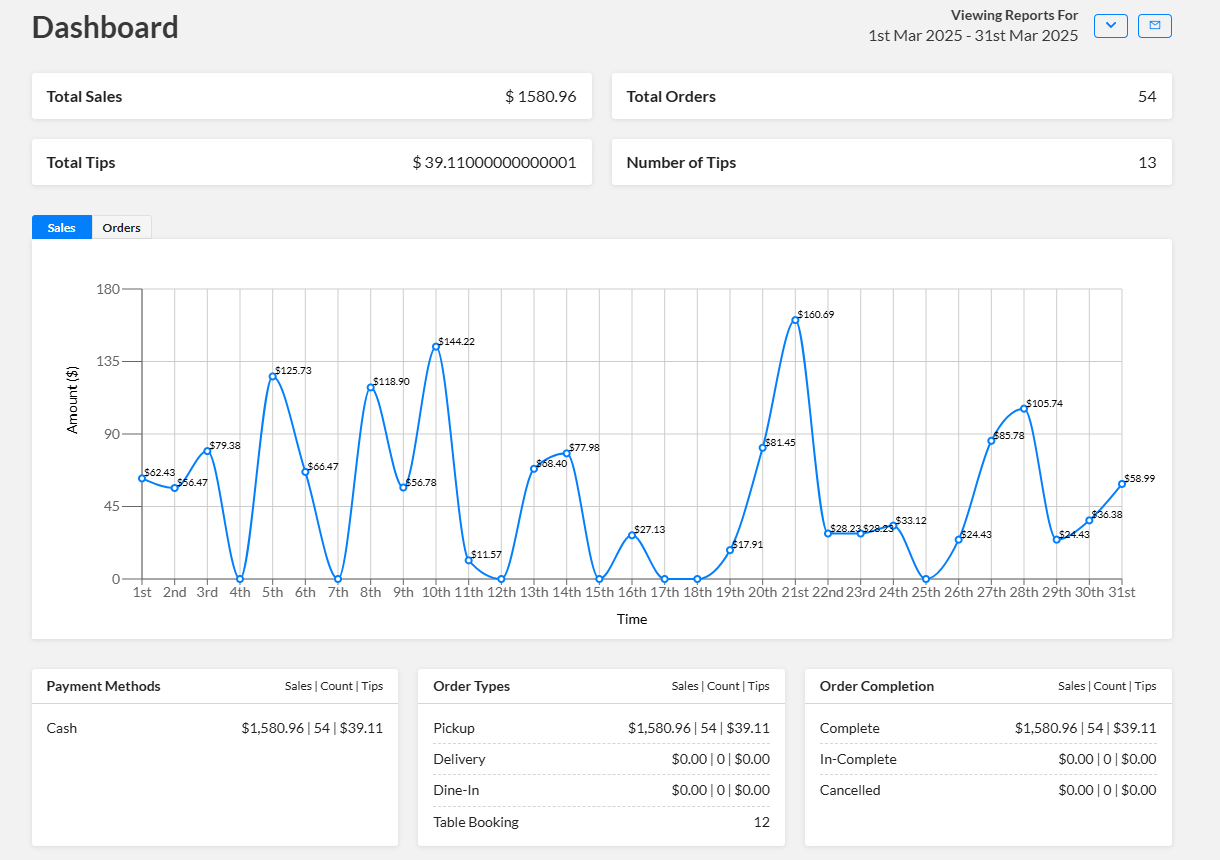Click the Total Orders summary card
This screenshot has height=860, width=1220.
891,97
